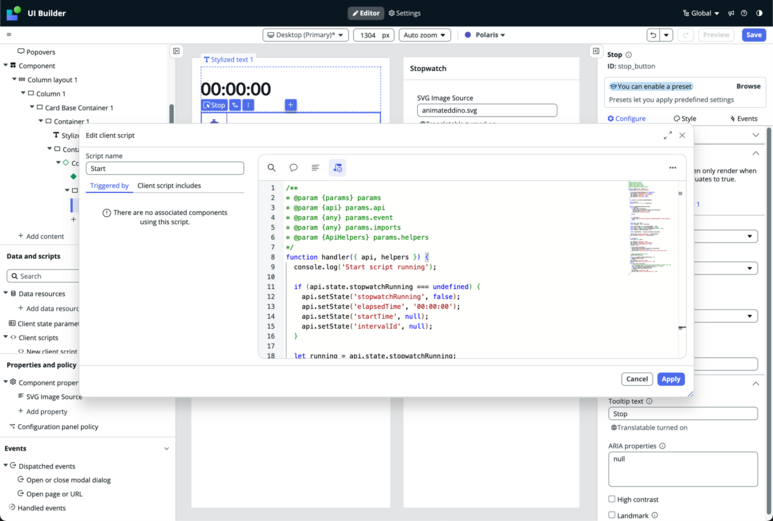Switch to the Editor tab
Screen dimensions: 773x521
click(366, 13)
